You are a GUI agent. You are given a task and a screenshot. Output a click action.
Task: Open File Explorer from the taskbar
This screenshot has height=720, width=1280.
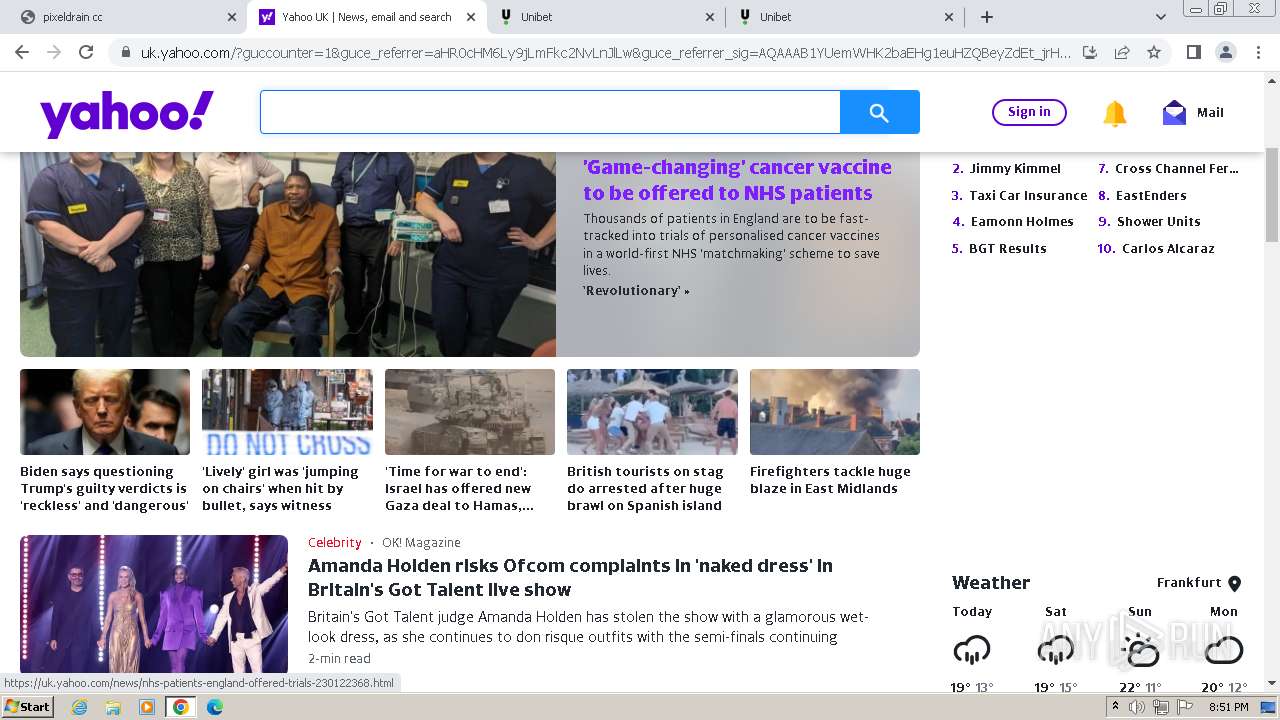[x=113, y=707]
